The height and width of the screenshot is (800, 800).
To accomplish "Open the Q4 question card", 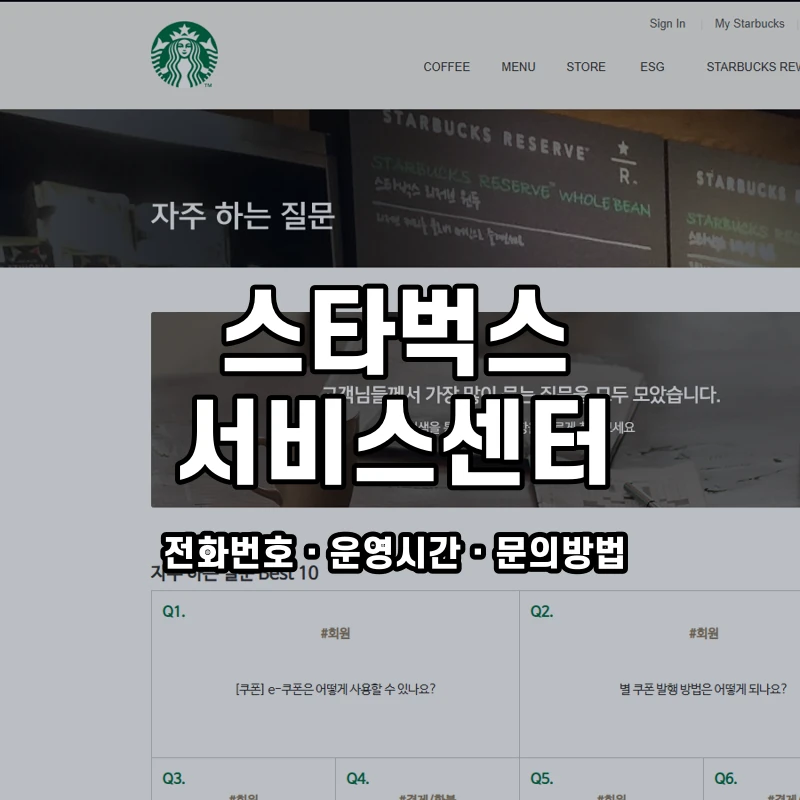I will click(x=428, y=779).
